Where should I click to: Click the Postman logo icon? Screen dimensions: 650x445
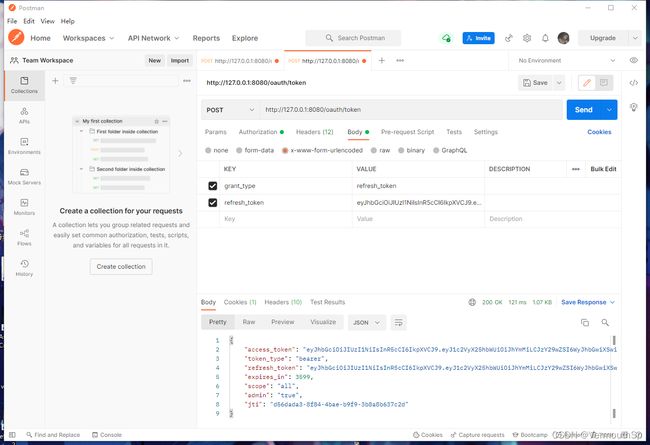tap(16, 37)
